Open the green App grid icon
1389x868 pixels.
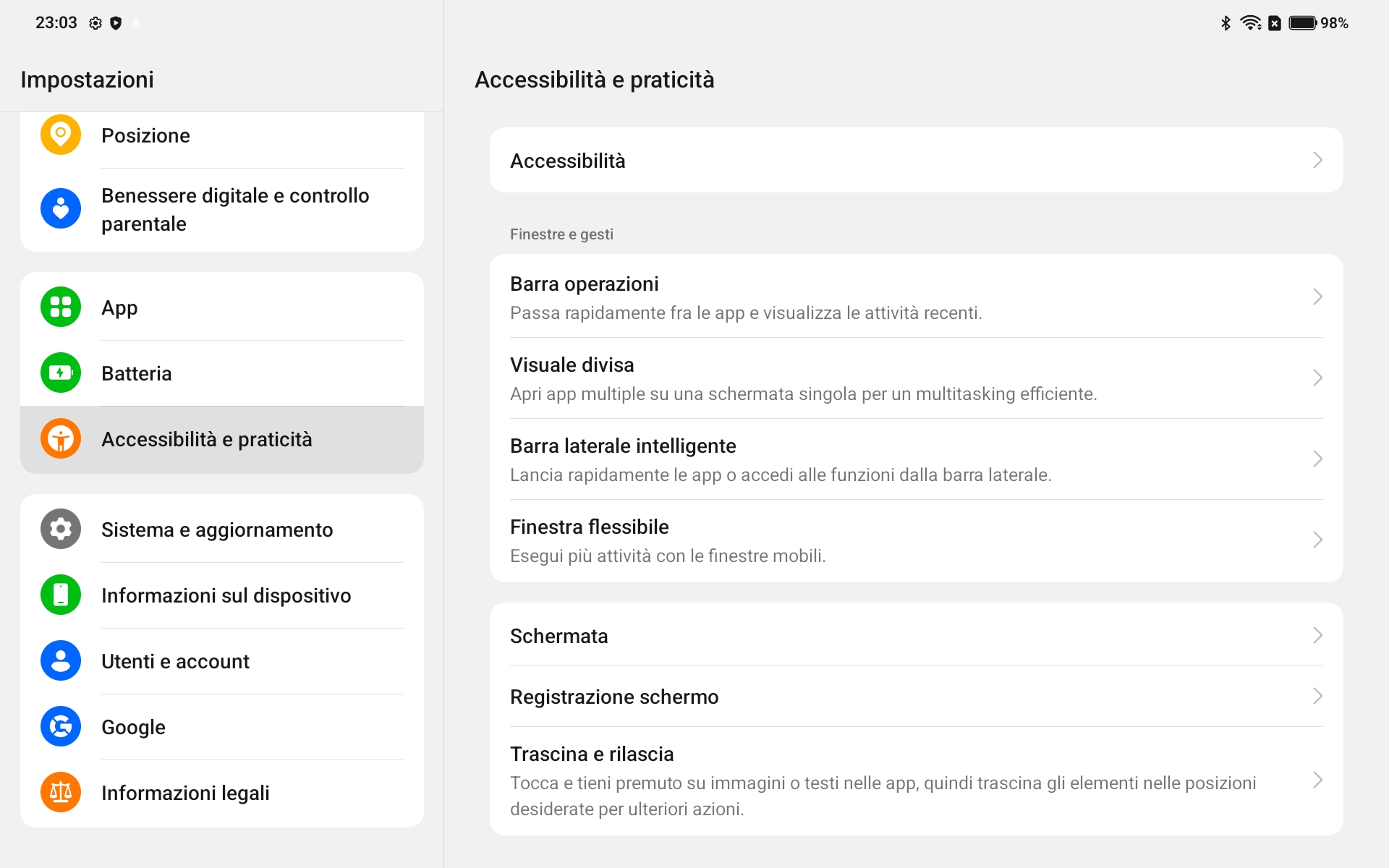(x=61, y=307)
